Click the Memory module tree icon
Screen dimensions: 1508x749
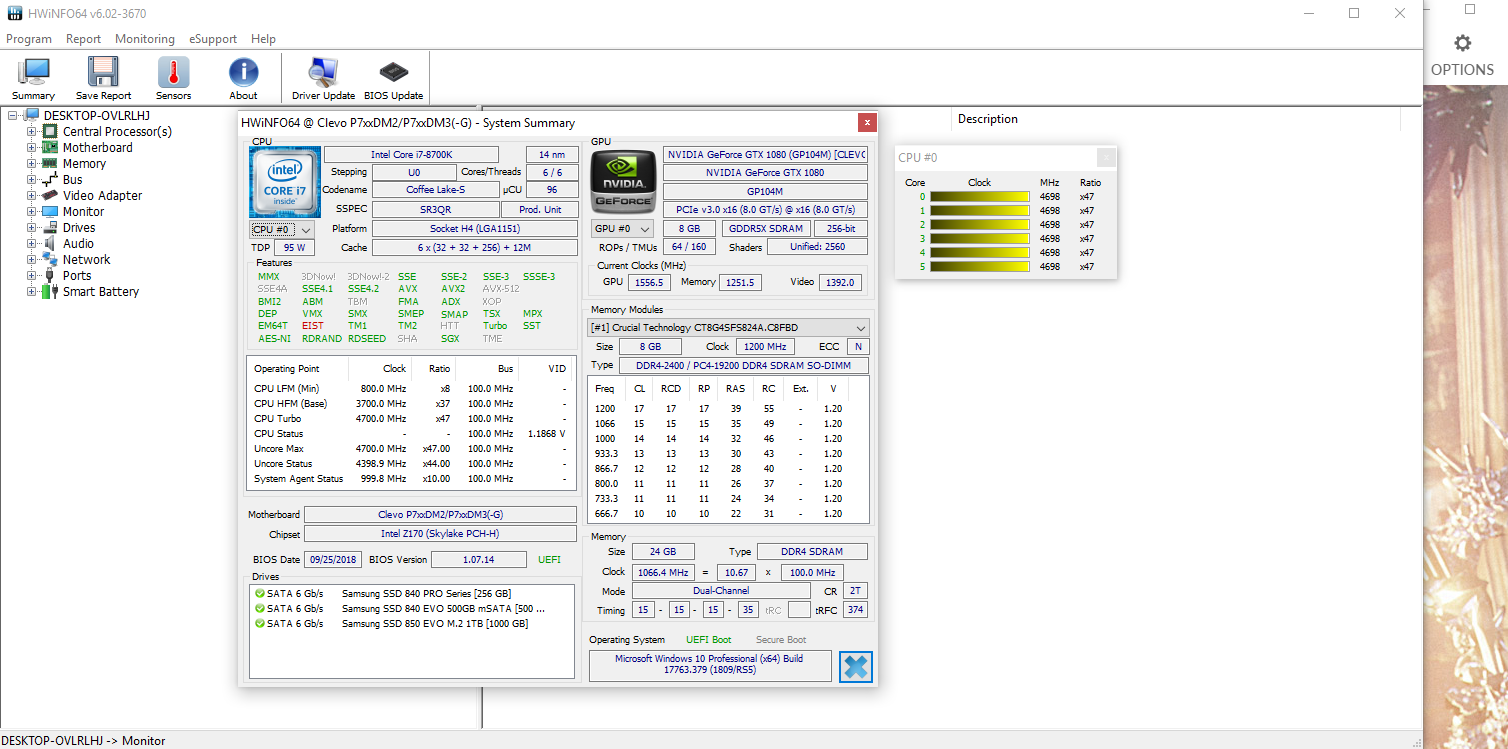point(49,163)
